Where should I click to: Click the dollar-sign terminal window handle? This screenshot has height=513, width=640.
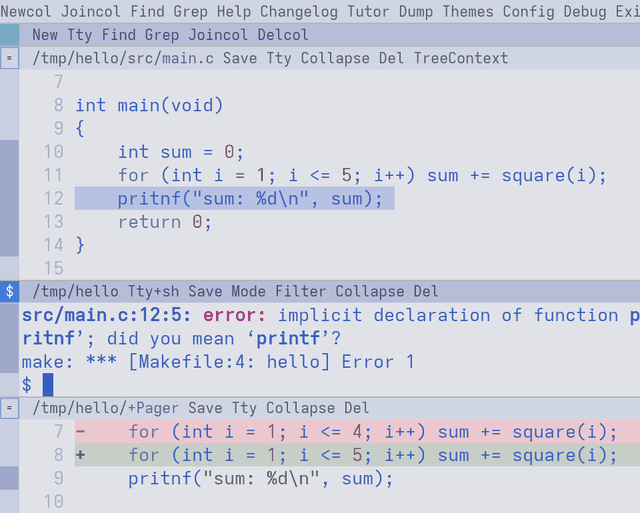[x=9, y=291]
